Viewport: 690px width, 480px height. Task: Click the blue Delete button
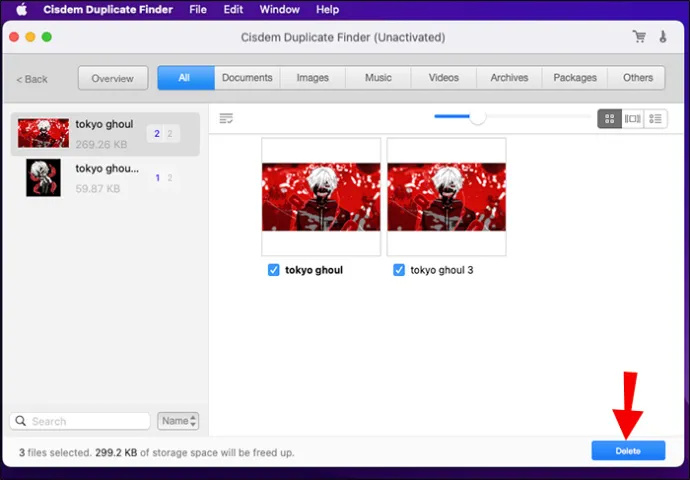point(628,451)
